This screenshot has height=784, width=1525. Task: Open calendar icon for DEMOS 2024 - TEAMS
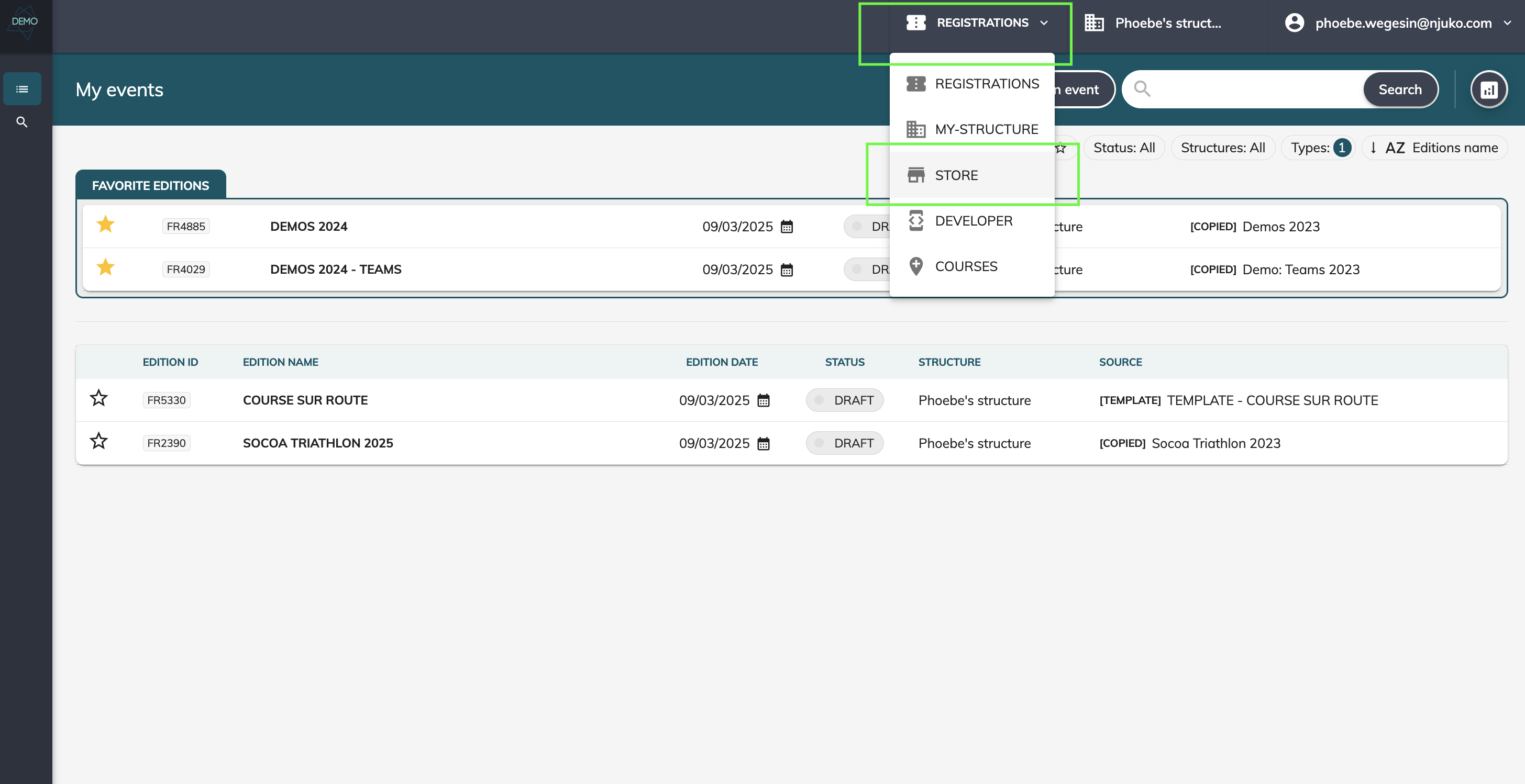(787, 270)
